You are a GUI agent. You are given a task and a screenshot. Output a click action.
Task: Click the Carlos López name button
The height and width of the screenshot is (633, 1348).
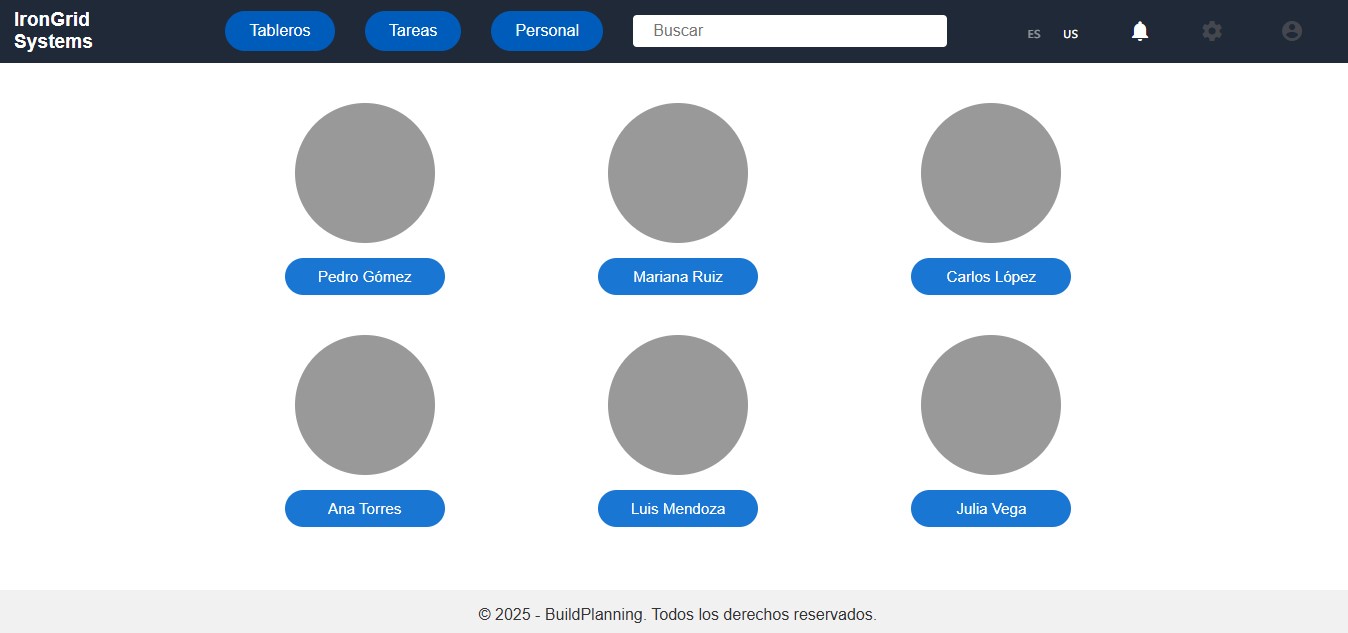(991, 277)
